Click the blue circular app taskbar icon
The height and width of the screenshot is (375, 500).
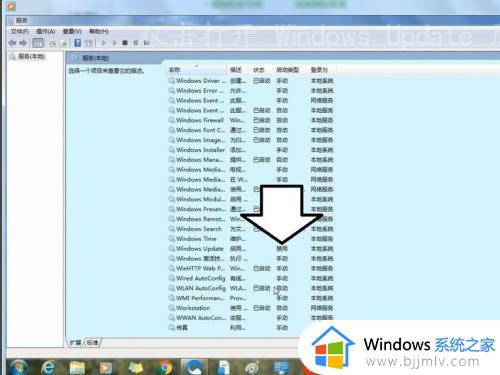pyautogui.click(x=194, y=367)
